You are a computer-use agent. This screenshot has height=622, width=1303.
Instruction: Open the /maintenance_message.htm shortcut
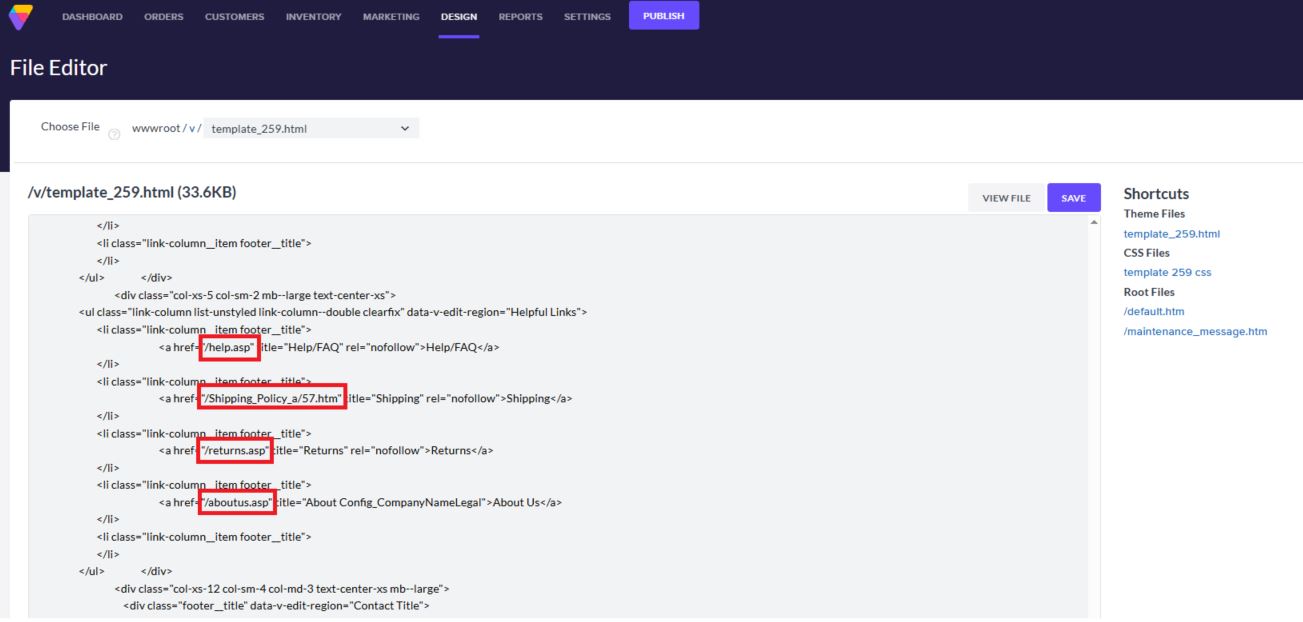click(1195, 331)
